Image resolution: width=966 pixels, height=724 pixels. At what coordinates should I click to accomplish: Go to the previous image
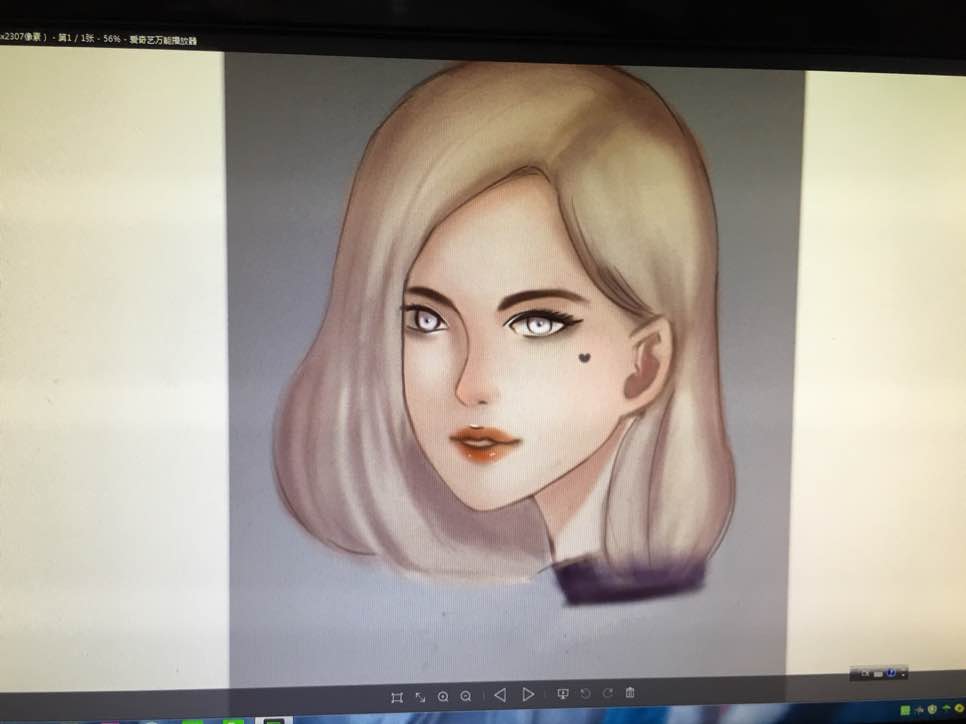click(500, 695)
